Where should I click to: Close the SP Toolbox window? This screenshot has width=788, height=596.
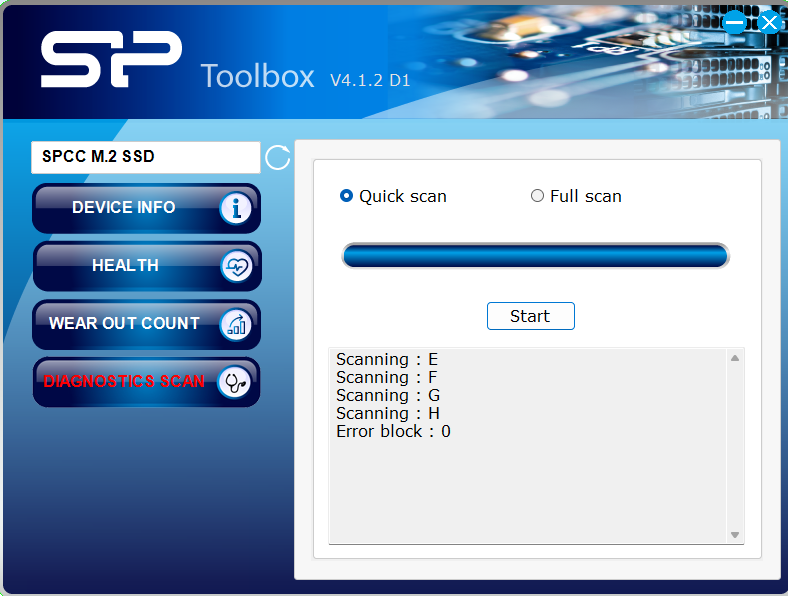coord(768,21)
